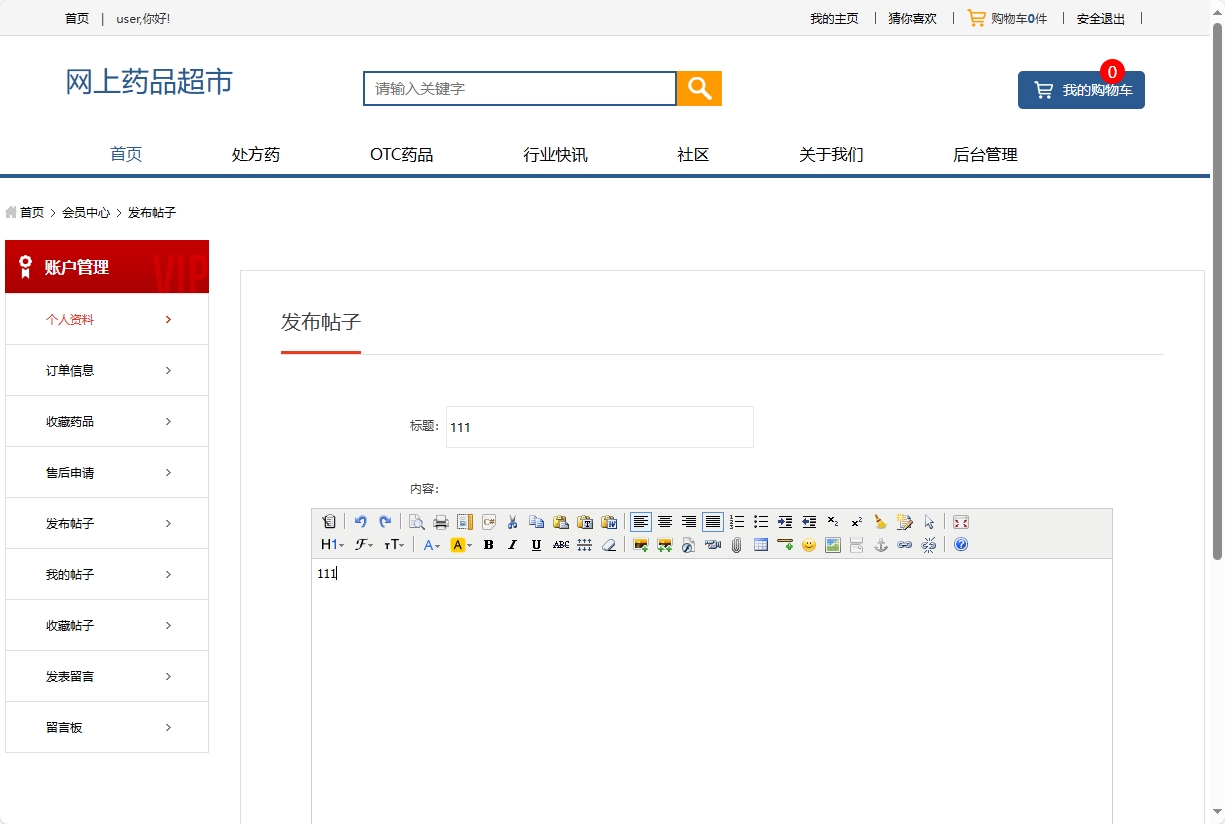The width and height of the screenshot is (1225, 824).
Task: Open the font family dropdown
Action: (x=362, y=544)
